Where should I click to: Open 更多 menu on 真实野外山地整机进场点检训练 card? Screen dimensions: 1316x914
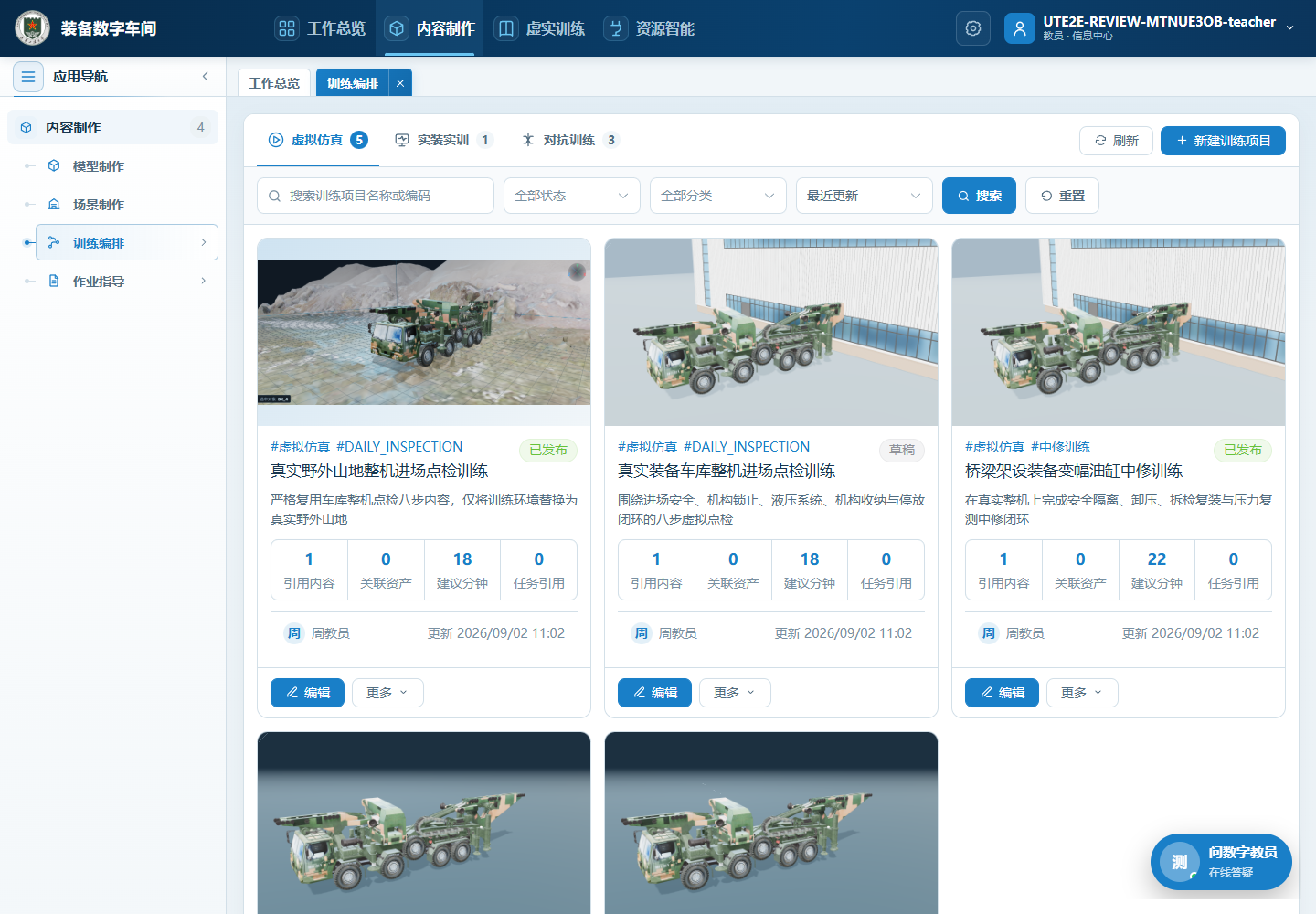(x=387, y=693)
